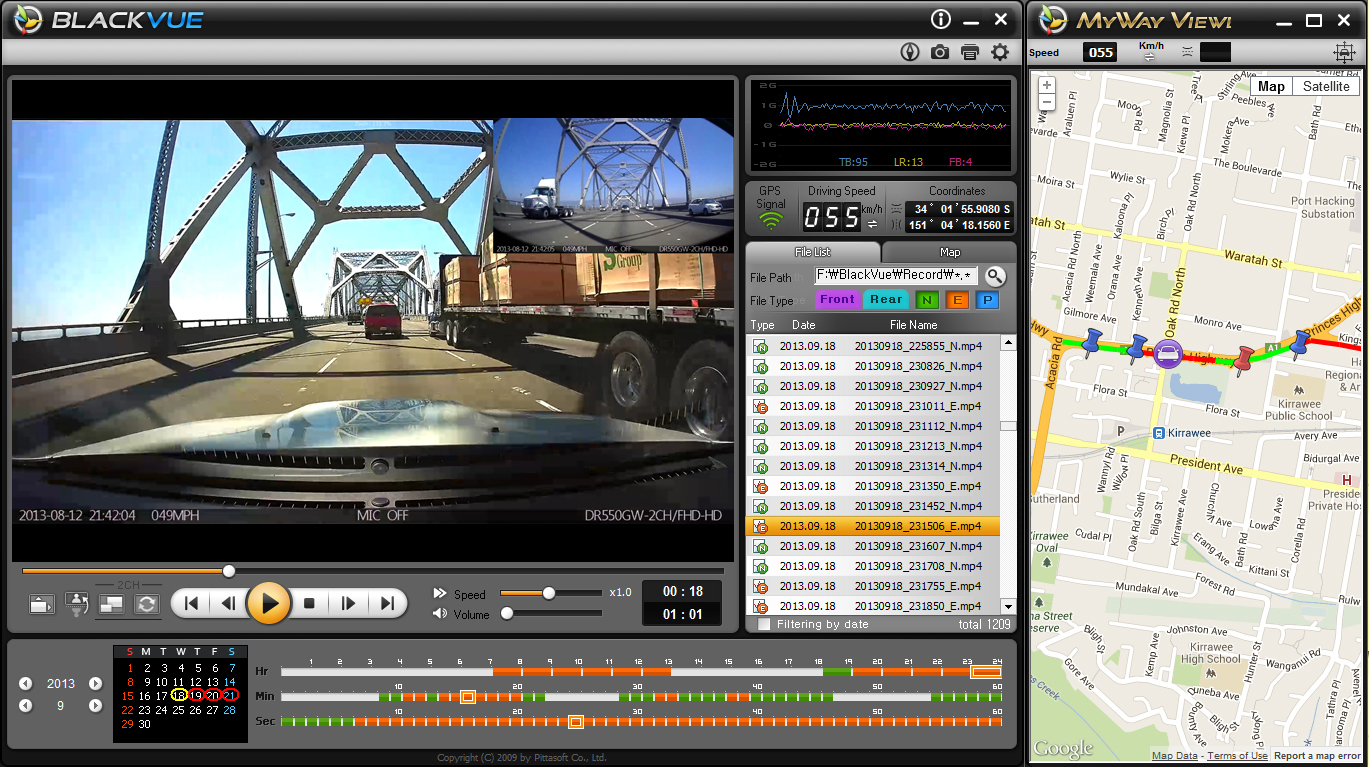The image size is (1369, 767).
Task: Go to next year after 2013
Action: 95,684
